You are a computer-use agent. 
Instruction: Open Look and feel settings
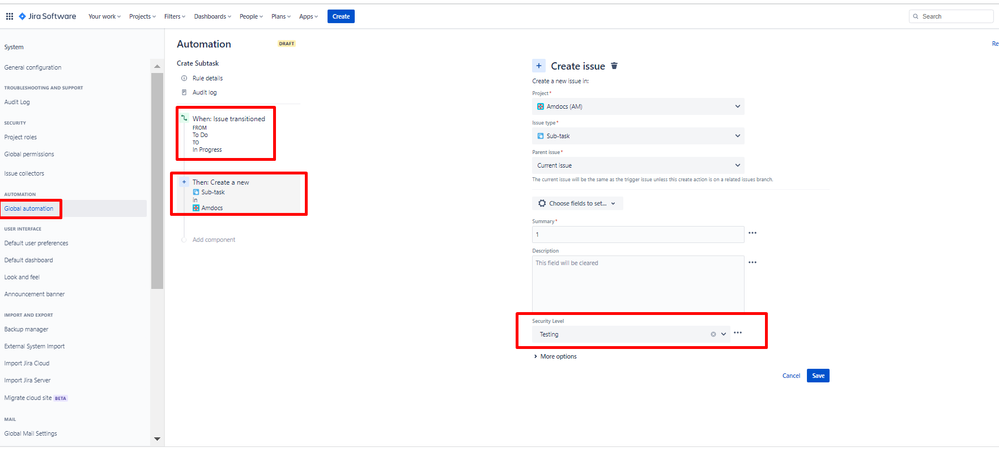22,277
